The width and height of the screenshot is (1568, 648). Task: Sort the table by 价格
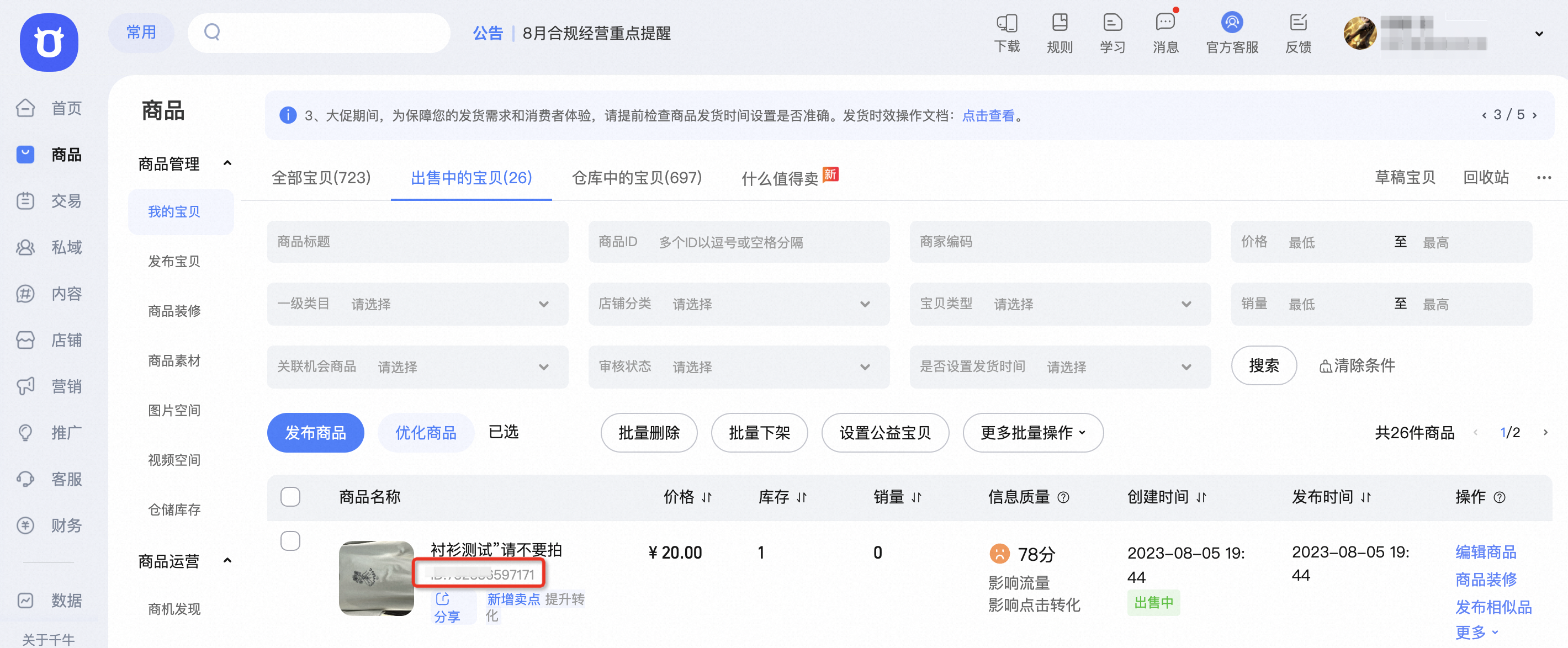706,498
